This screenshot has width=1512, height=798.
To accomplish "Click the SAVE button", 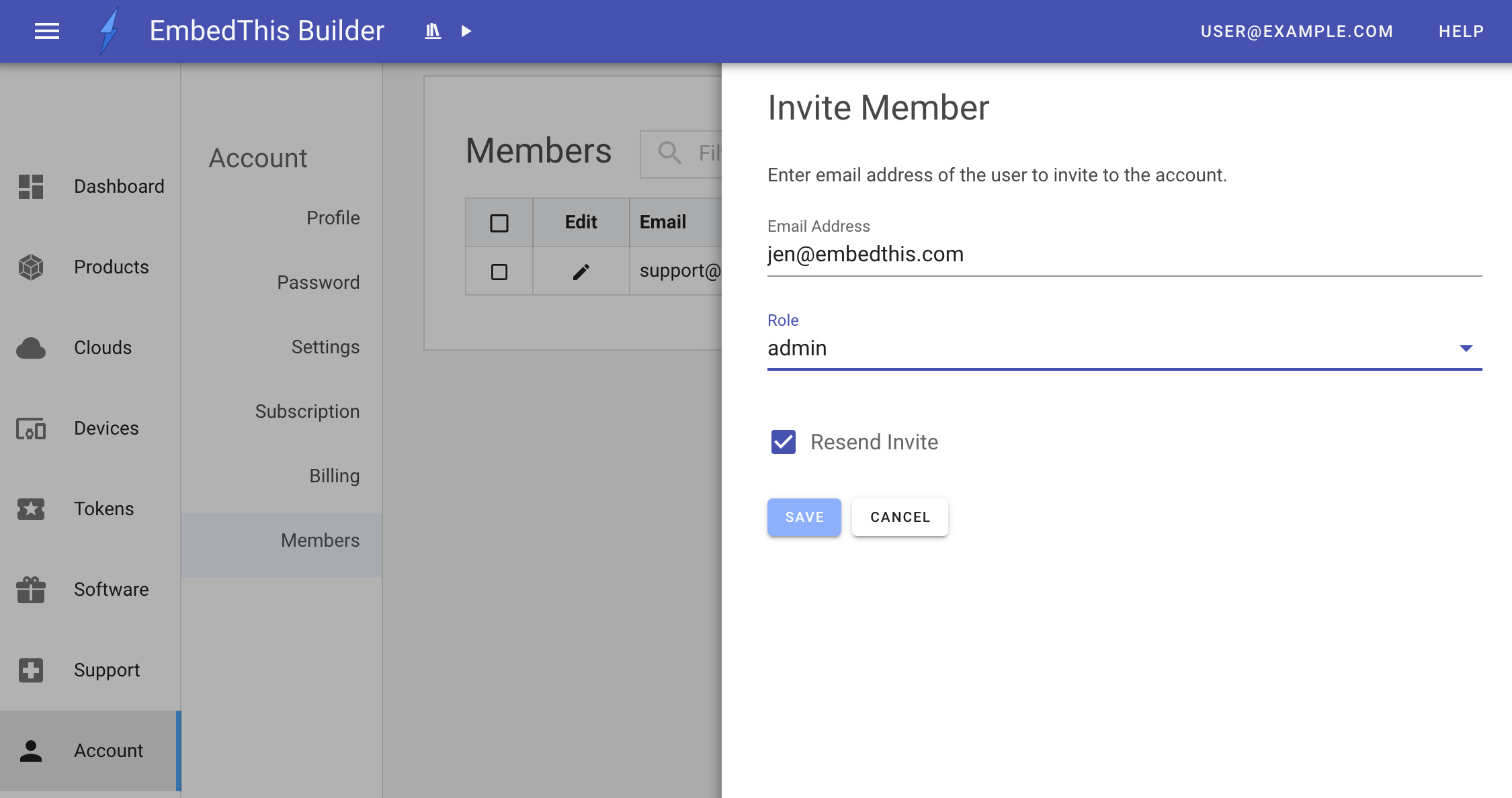I will pos(804,517).
